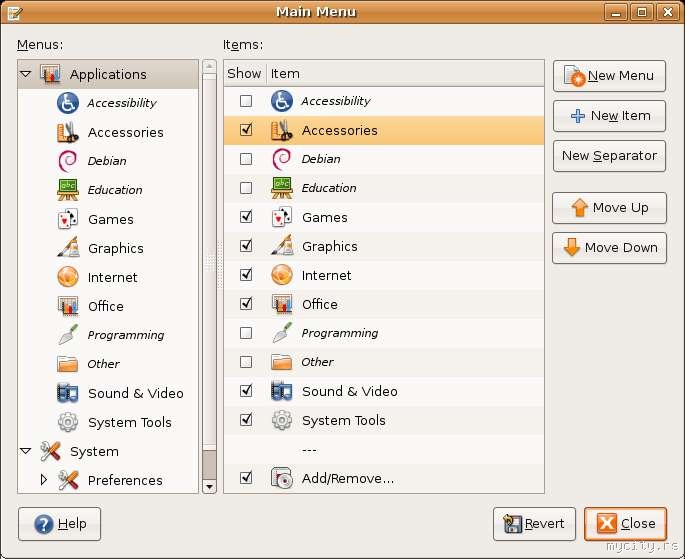Screen dimensions: 685x559
Task: Click System wrench icon in Menus tree
Action: (50, 451)
